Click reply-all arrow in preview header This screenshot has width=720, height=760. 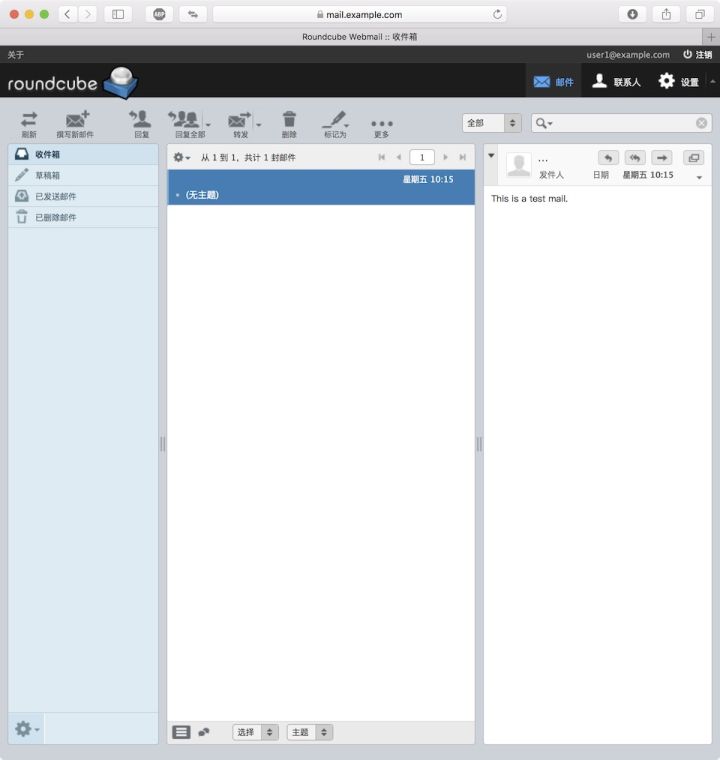635,158
